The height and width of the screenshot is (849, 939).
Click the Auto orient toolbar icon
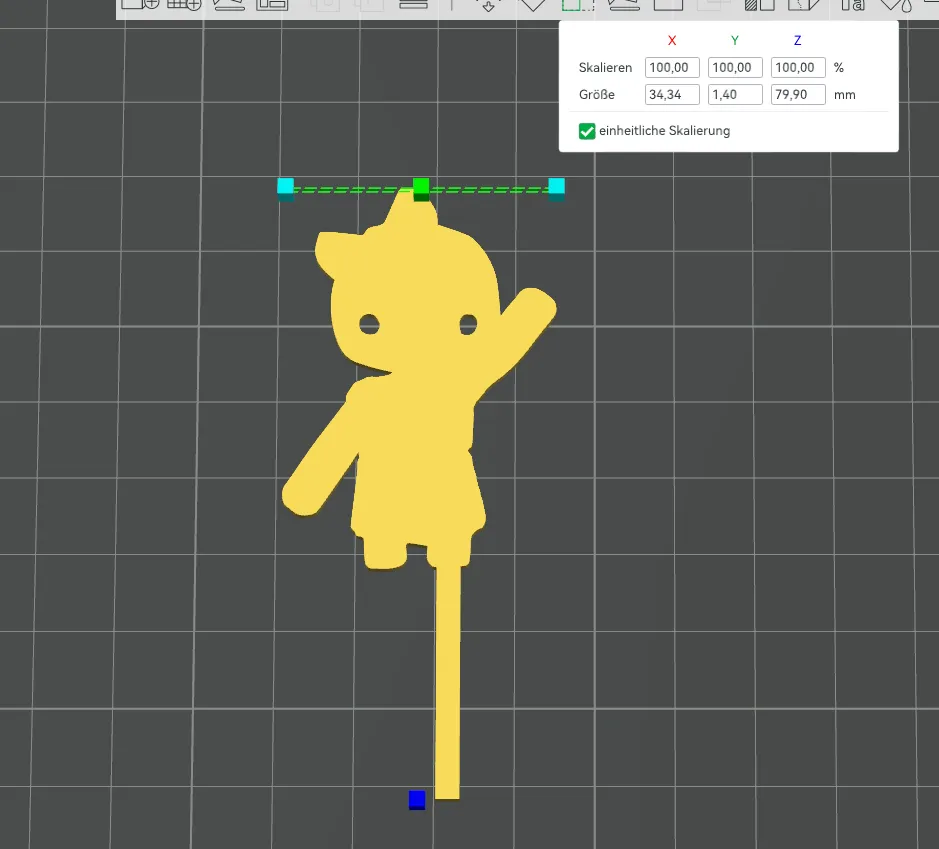[229, 5]
